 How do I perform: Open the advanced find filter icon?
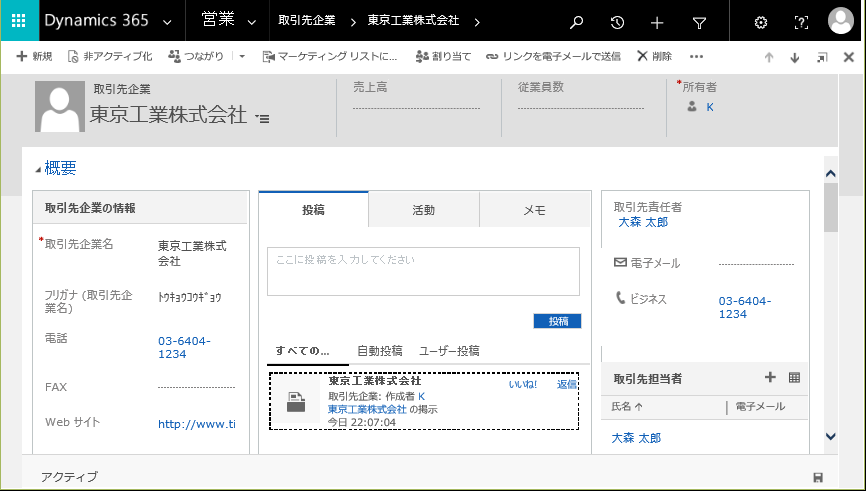(x=699, y=23)
